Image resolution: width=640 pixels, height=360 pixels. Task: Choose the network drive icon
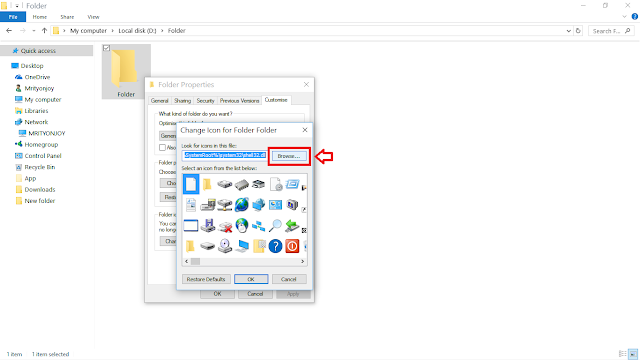click(x=224, y=204)
